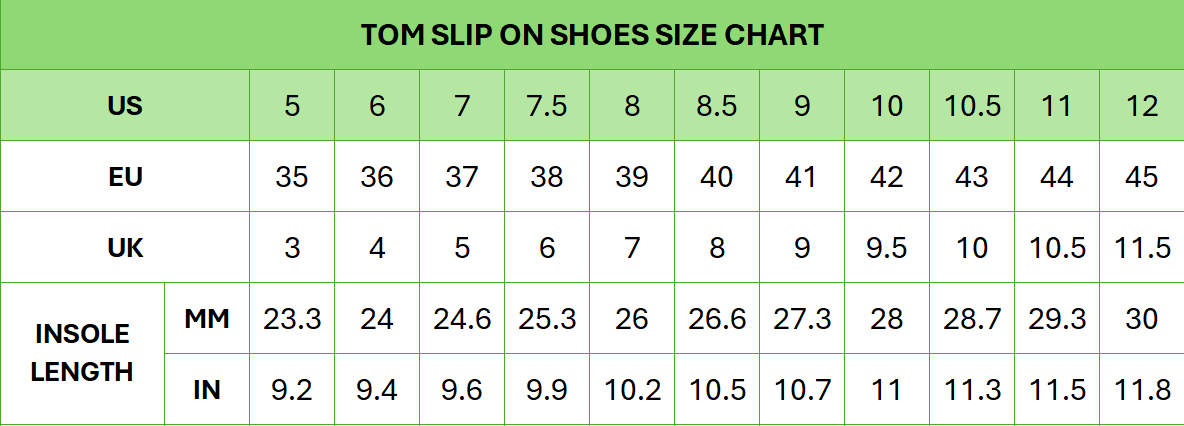Select the UK row header

(125, 247)
